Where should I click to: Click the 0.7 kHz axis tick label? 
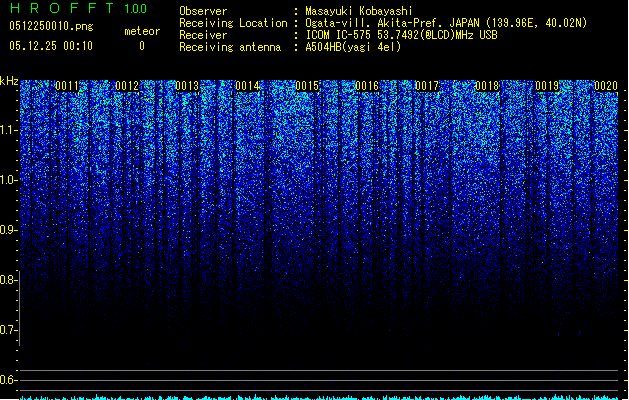8,330
